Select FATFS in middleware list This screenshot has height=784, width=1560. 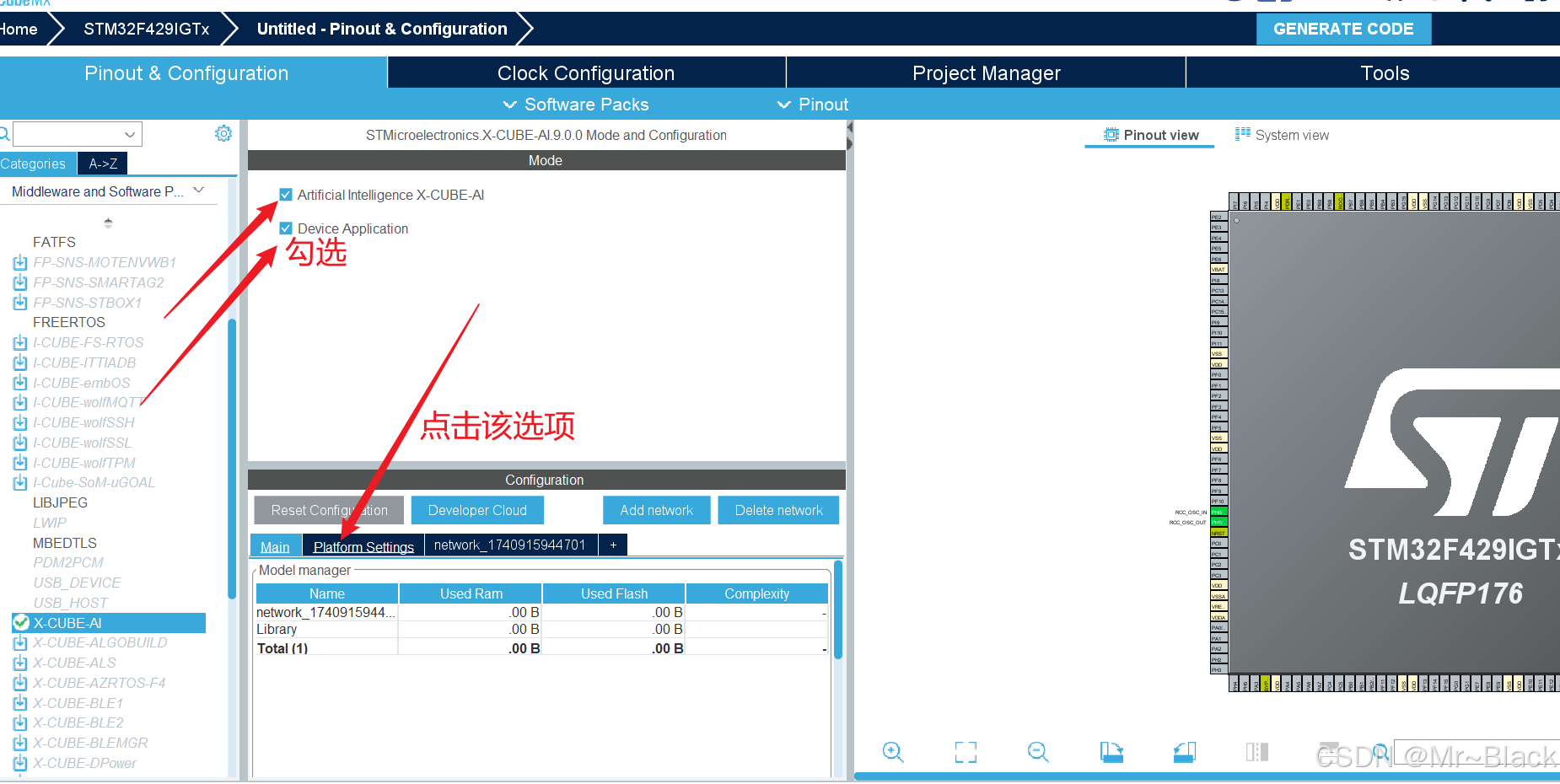pos(54,242)
